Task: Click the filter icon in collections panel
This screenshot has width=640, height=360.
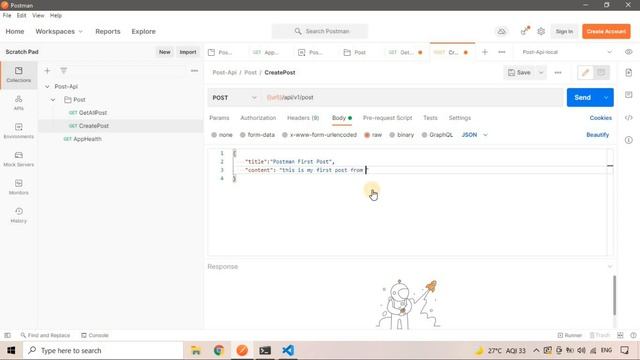Action: (x=64, y=71)
